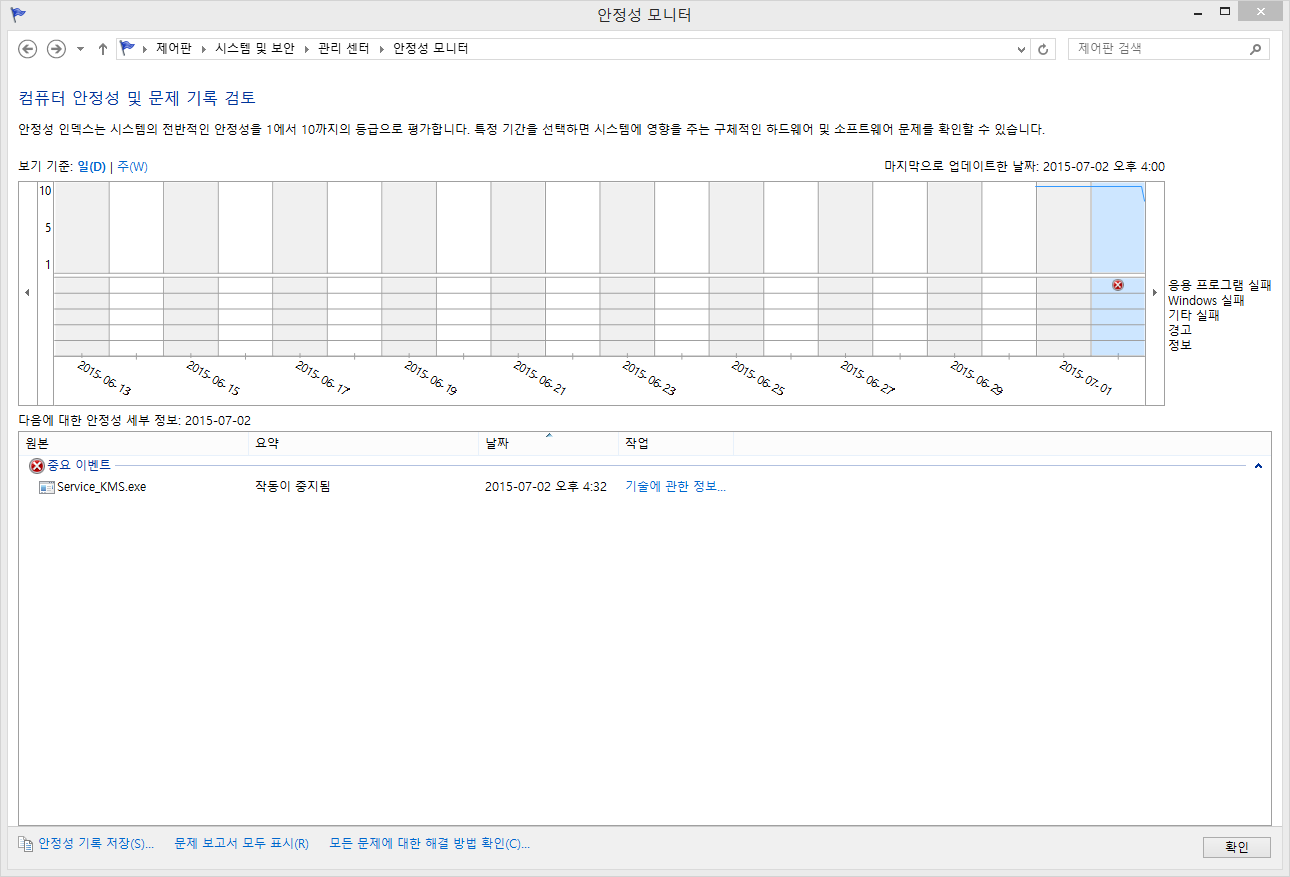This screenshot has width=1290, height=877.
Task: Move the chart right with arrow
Action: (x=1155, y=292)
